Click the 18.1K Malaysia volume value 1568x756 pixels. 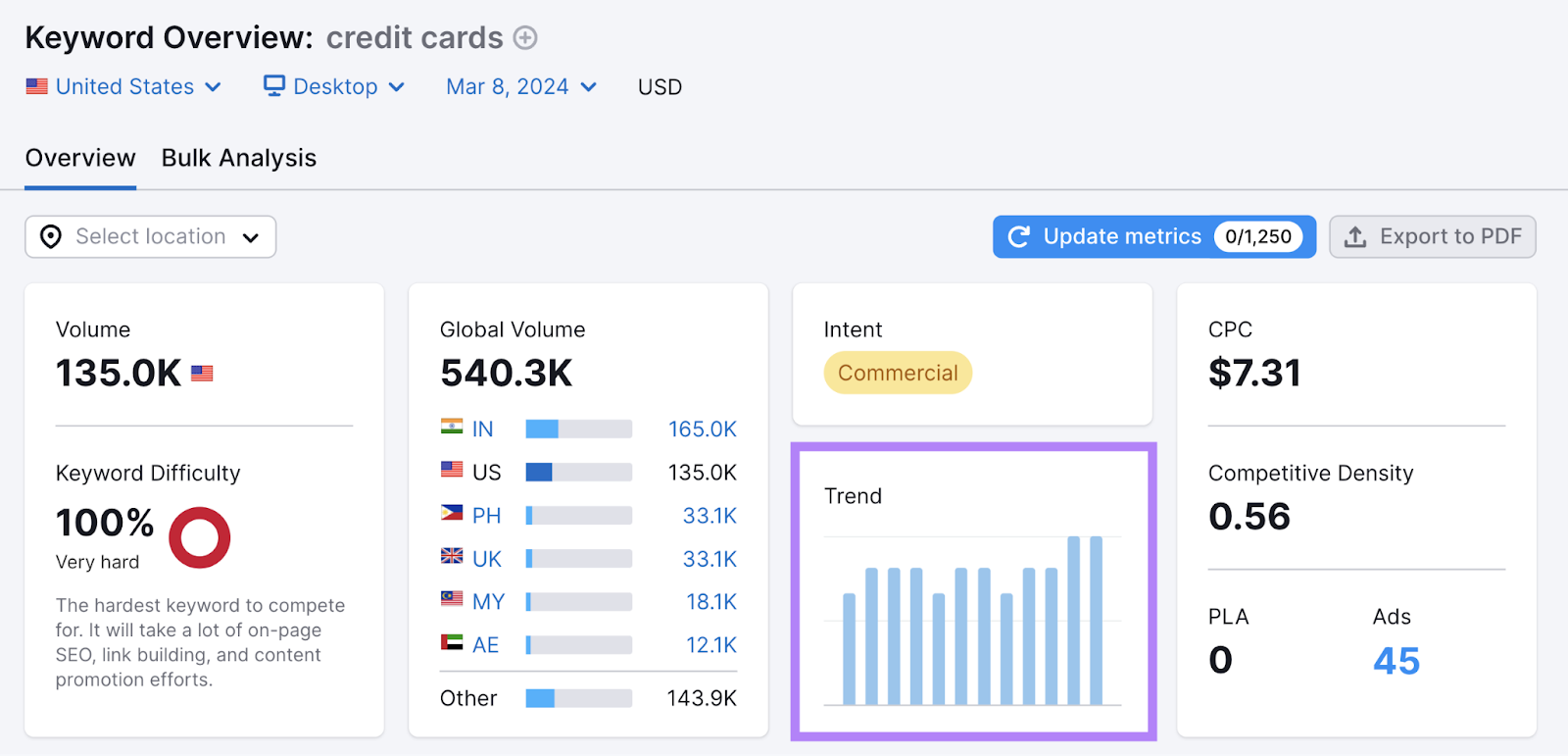pos(711,602)
